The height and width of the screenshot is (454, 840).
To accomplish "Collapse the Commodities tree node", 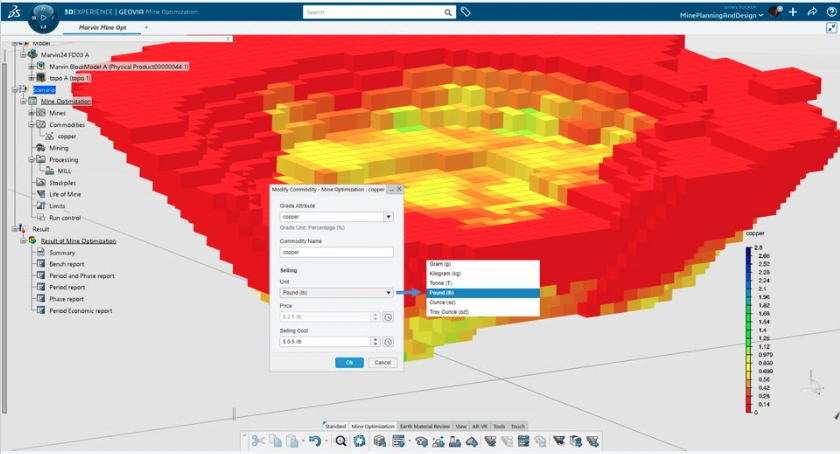I will click(32, 125).
